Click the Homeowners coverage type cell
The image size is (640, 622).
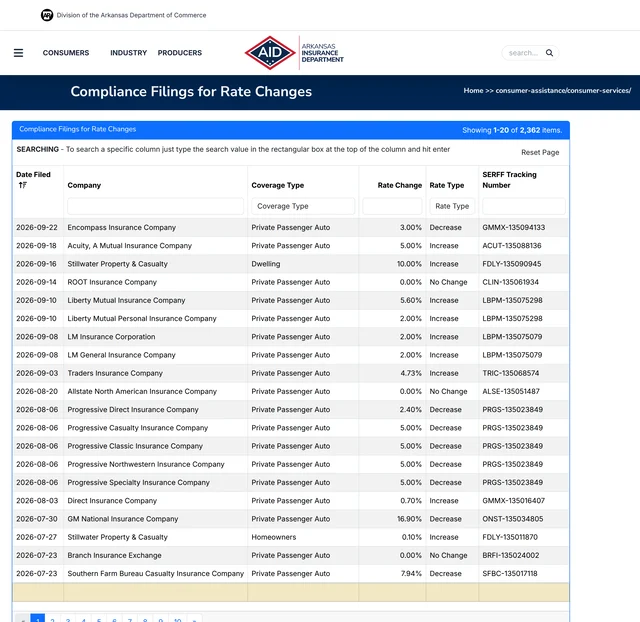pyautogui.click(x=273, y=537)
